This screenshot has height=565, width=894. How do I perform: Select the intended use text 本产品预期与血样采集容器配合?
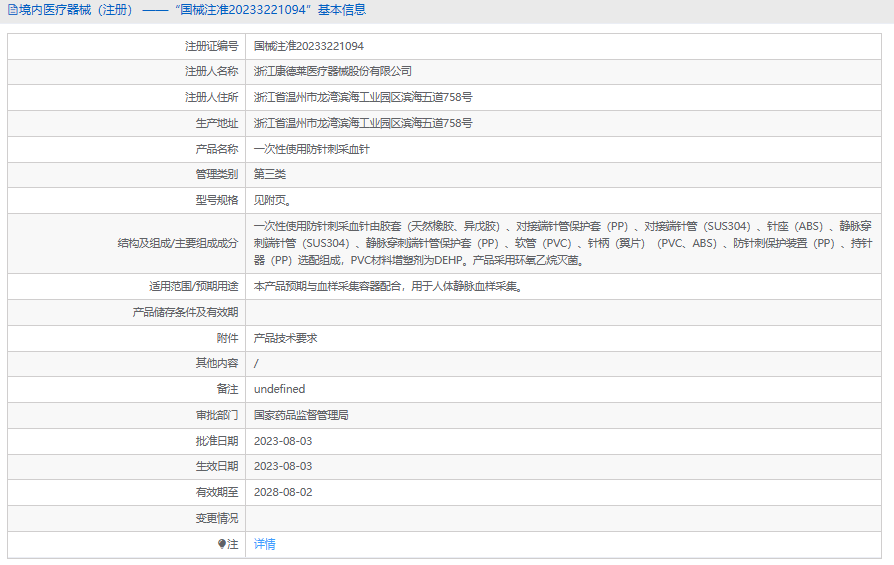click(x=389, y=286)
